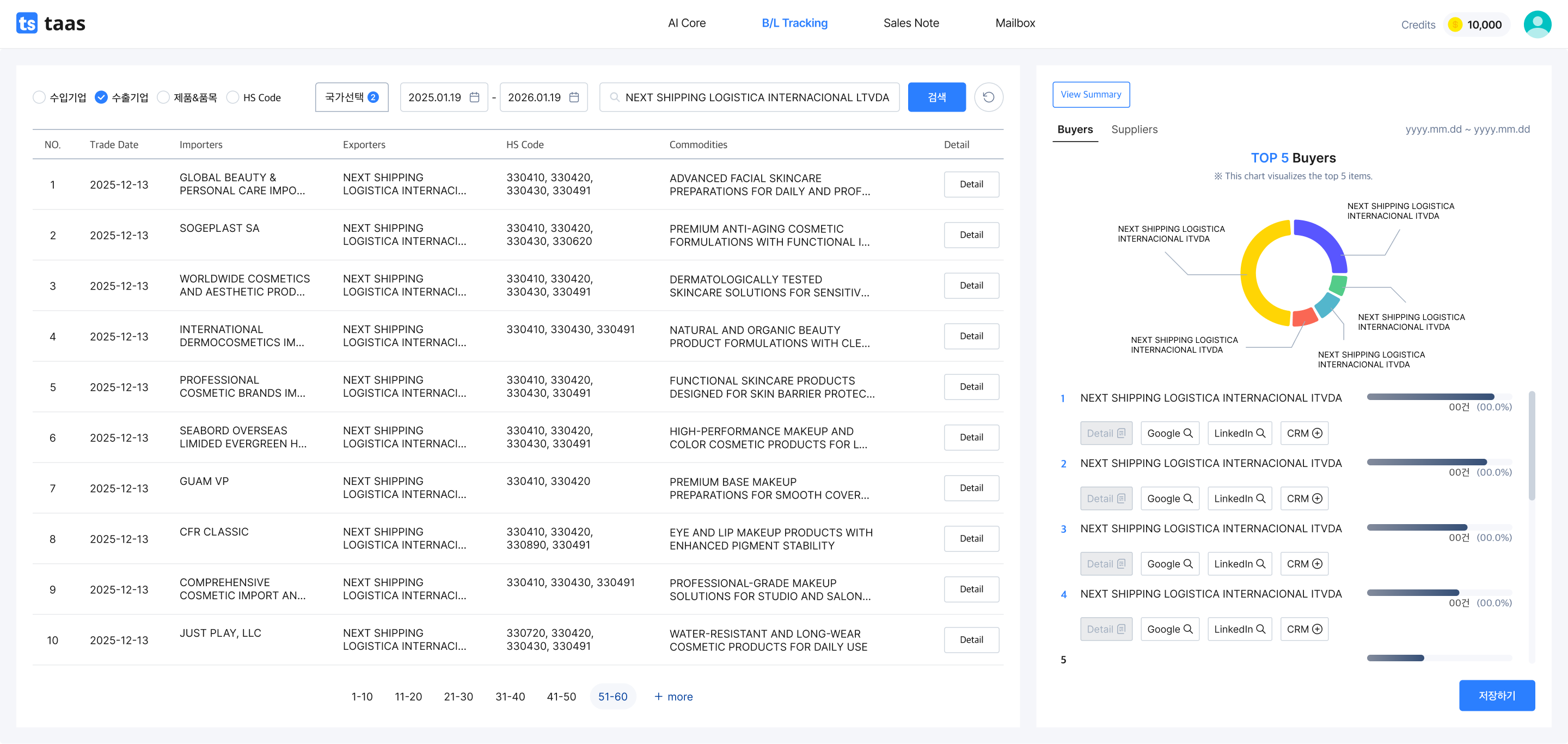This screenshot has height=744, width=1568.
Task: Select the 제품&품목 radio option
Action: [x=163, y=97]
